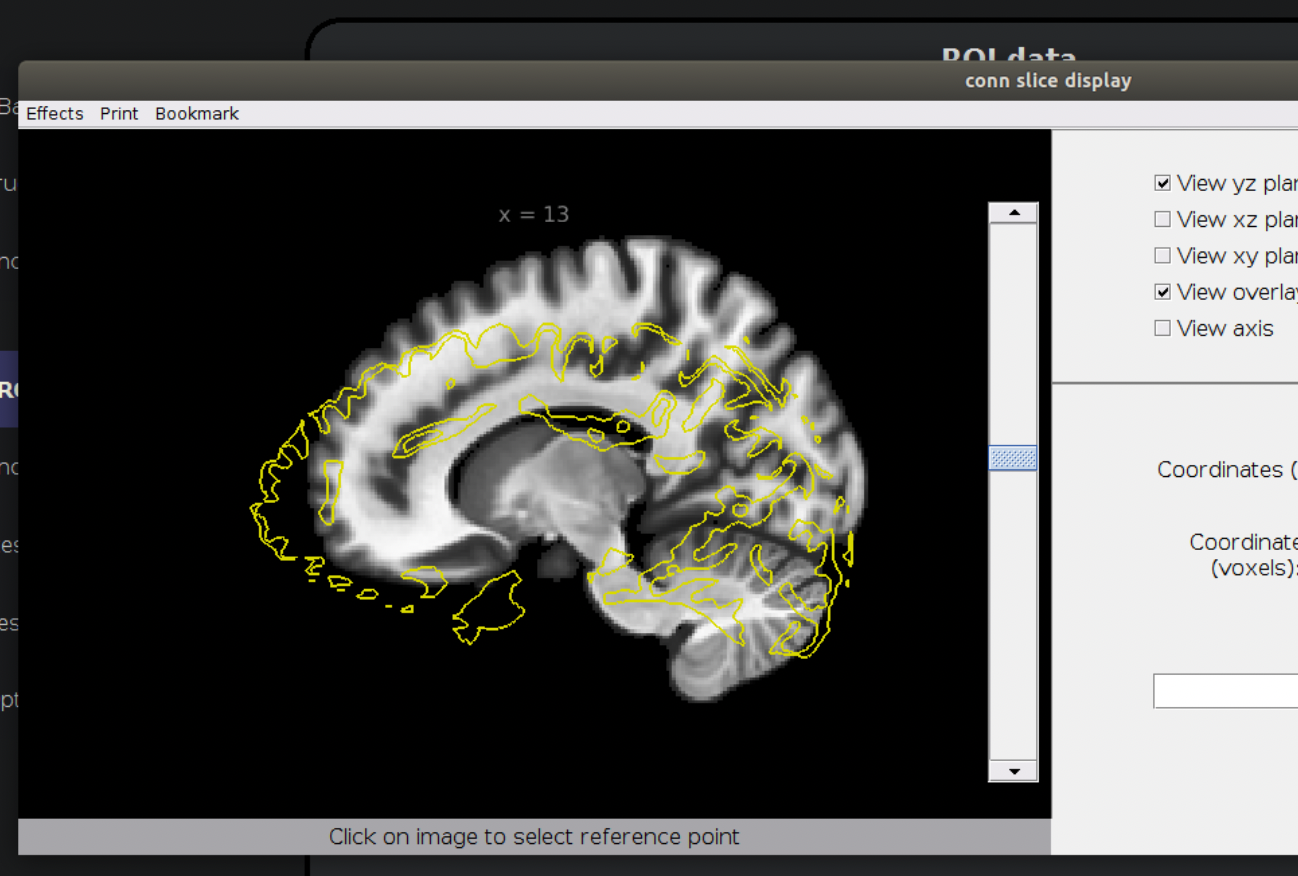Click the empty text field at lower right
The width and height of the screenshot is (1298, 876).
click(x=1225, y=691)
